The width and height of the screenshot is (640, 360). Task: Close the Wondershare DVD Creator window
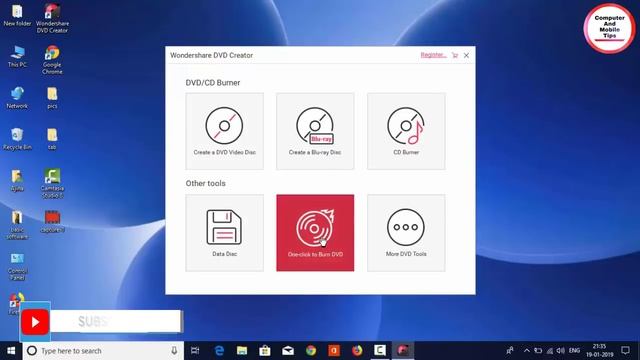[466, 55]
